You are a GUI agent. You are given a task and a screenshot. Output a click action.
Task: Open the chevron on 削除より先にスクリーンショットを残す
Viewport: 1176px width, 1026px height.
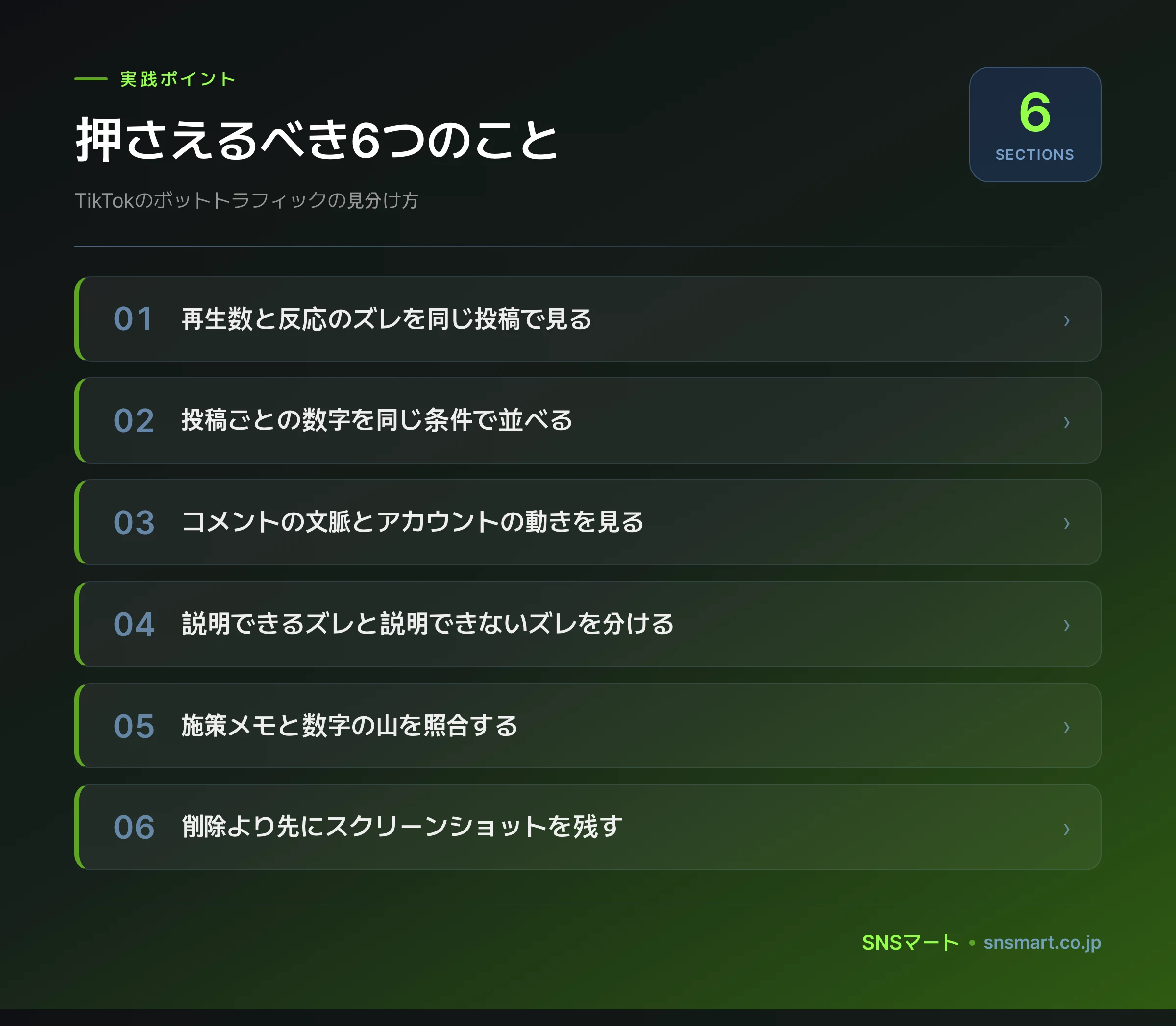[x=1066, y=829]
